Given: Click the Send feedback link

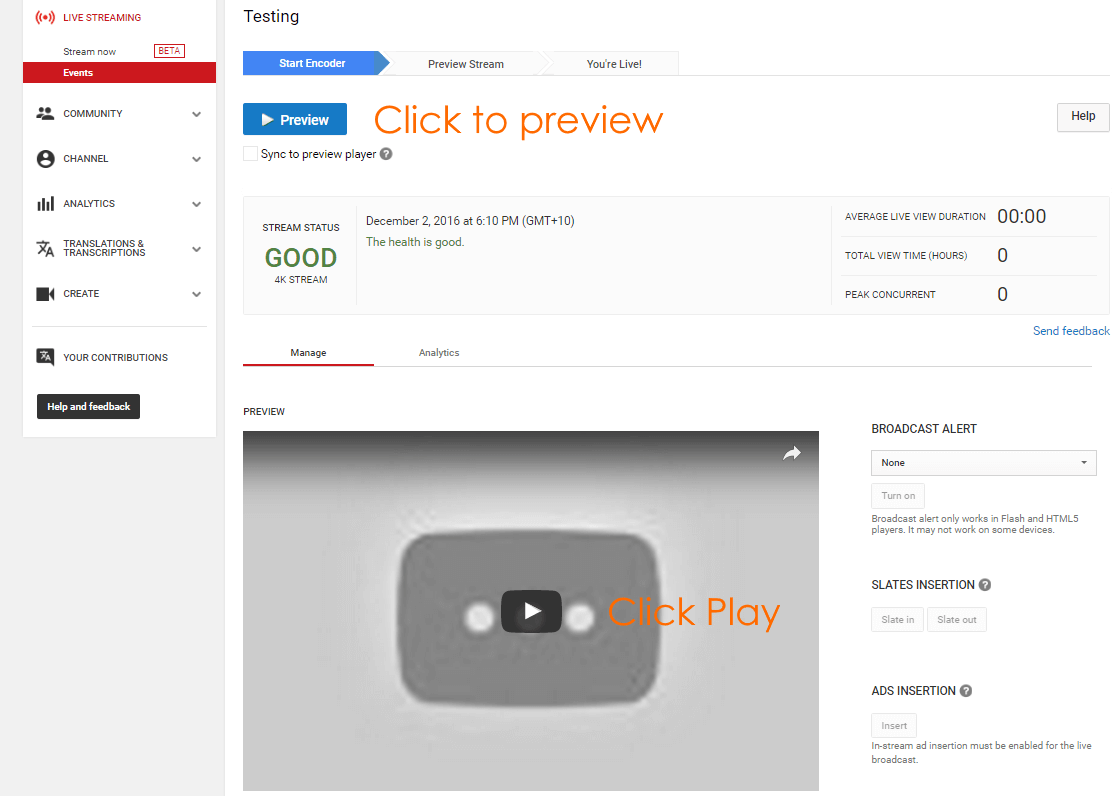Looking at the screenshot, I should (x=1071, y=331).
